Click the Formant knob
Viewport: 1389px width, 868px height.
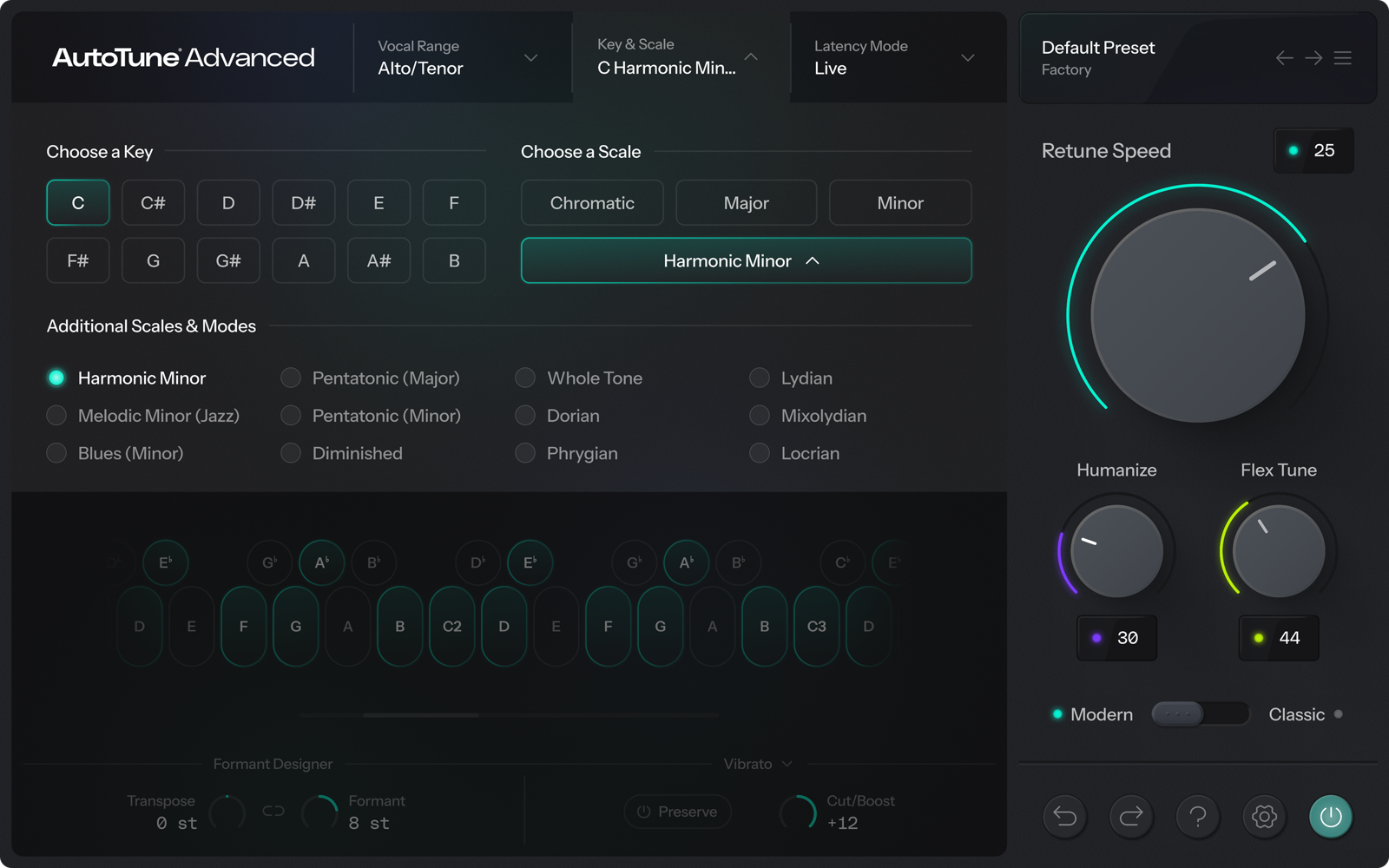(319, 812)
